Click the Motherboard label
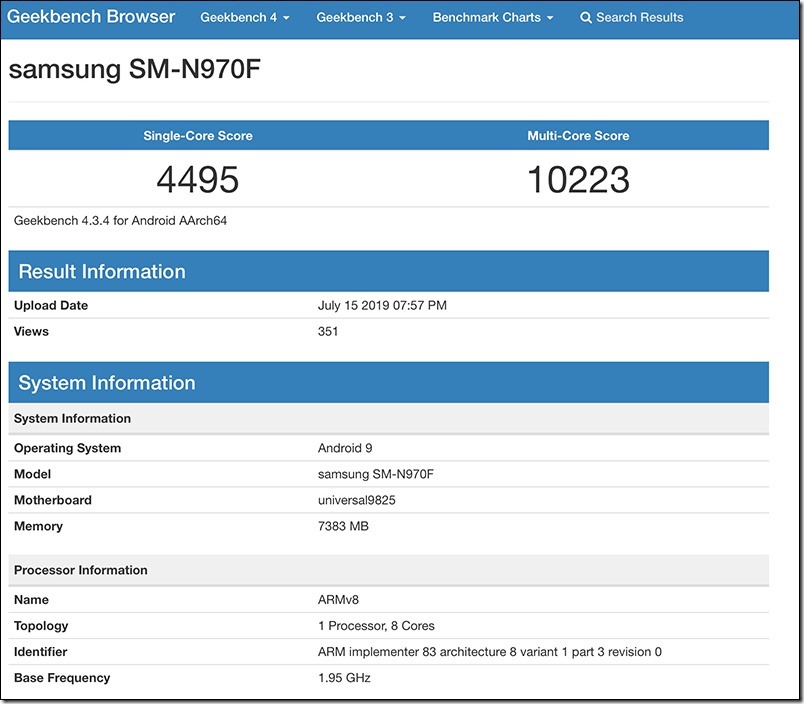This screenshot has height=704, width=804. (53, 500)
